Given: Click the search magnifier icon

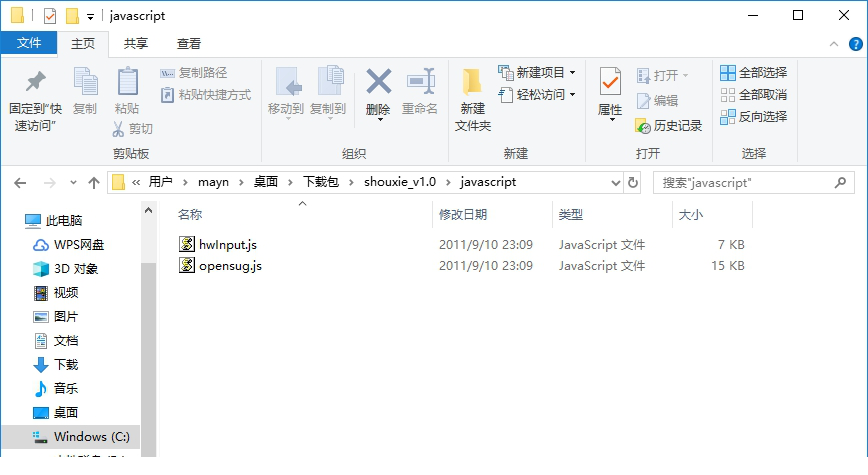Looking at the screenshot, I should coord(840,182).
